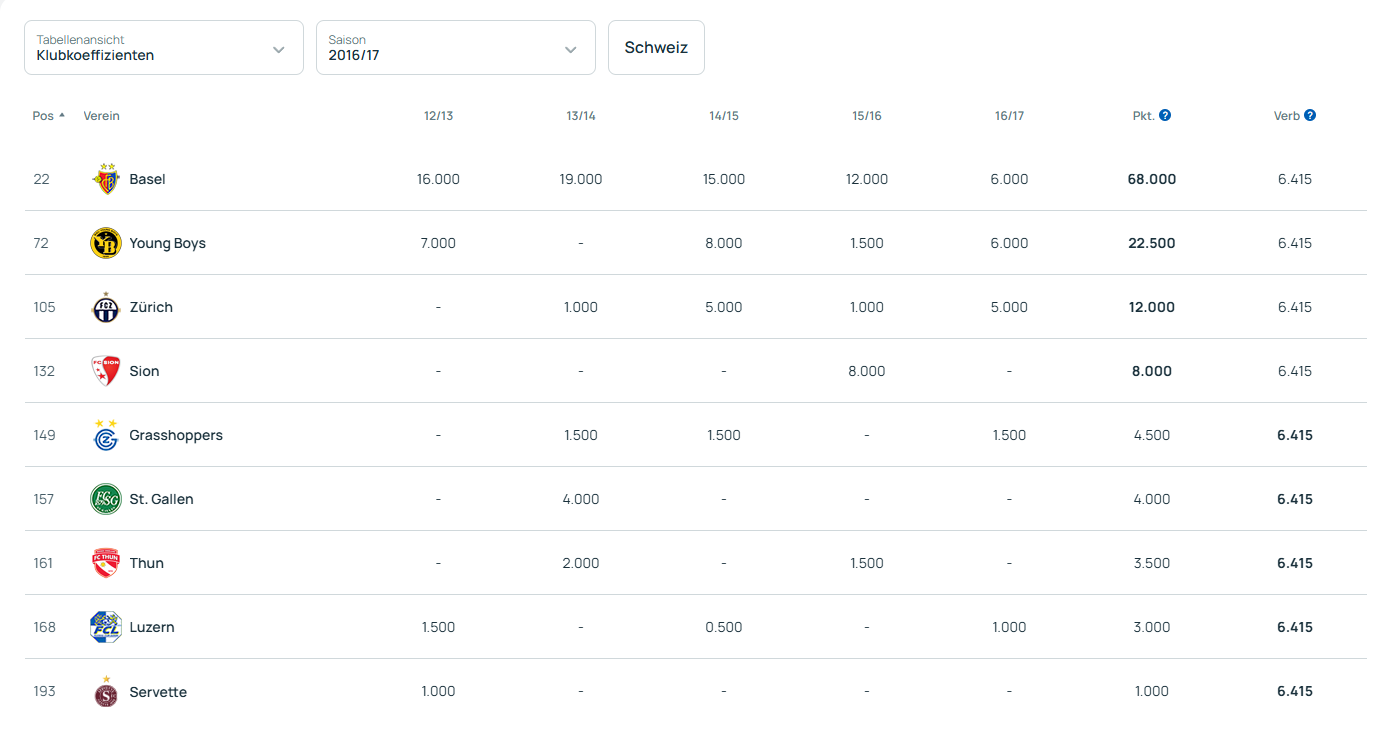
Task: Click the Basel club crest icon
Action: (106, 179)
